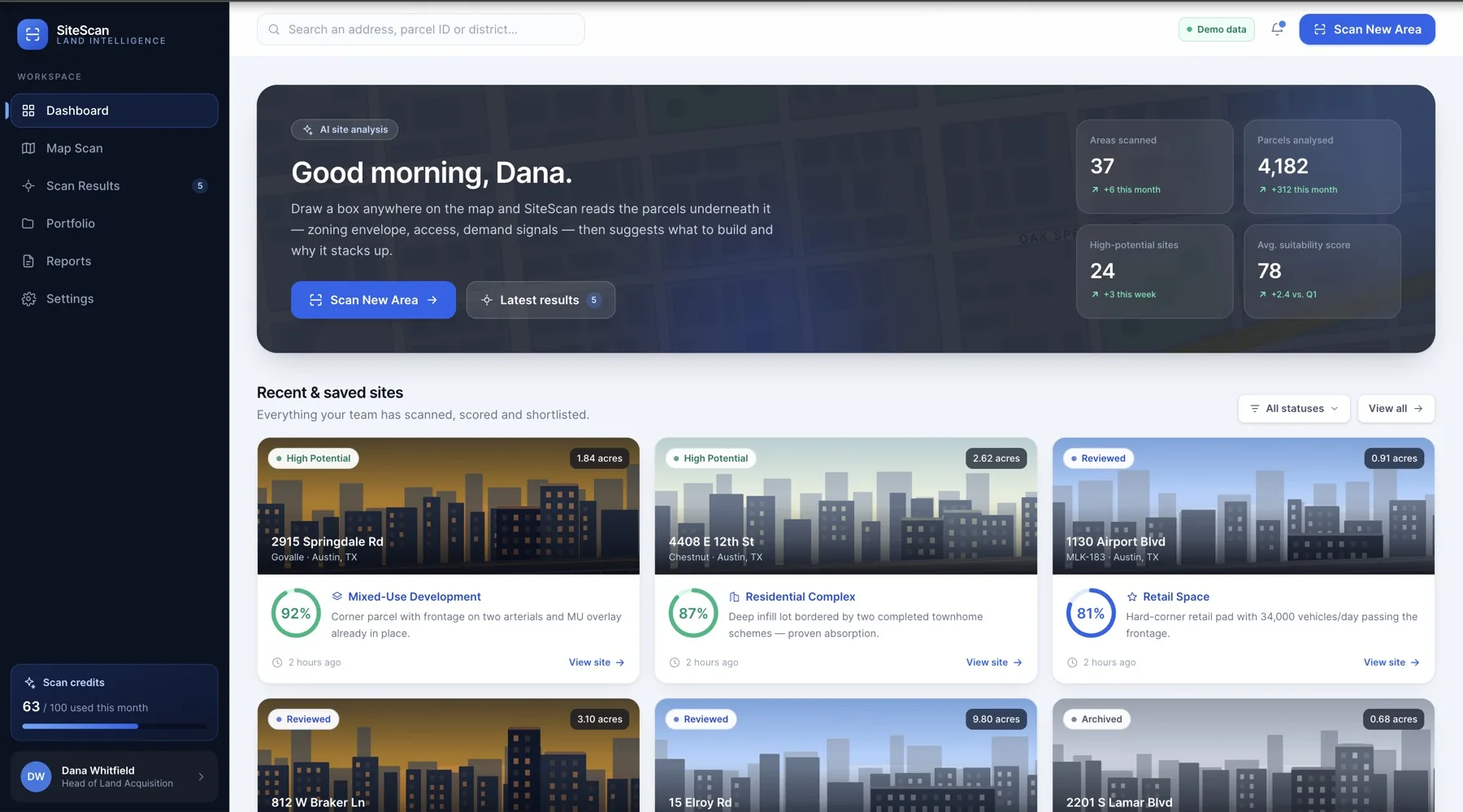Click the Avg. suitability score card
This screenshot has height=812, width=1463.
[1322, 271]
